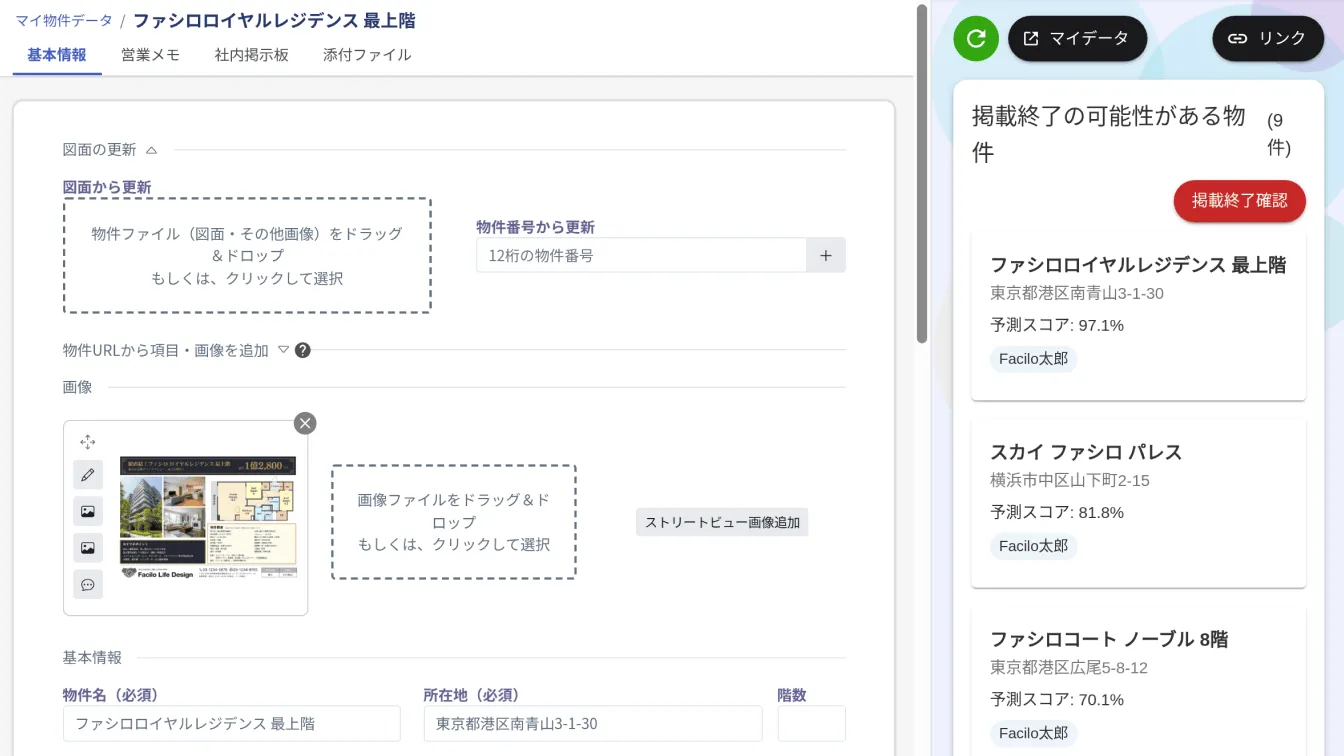Screen dimensions: 1344x756
Task: Click the image icon directly below the pencil
Action: pyautogui.click(x=88, y=512)
